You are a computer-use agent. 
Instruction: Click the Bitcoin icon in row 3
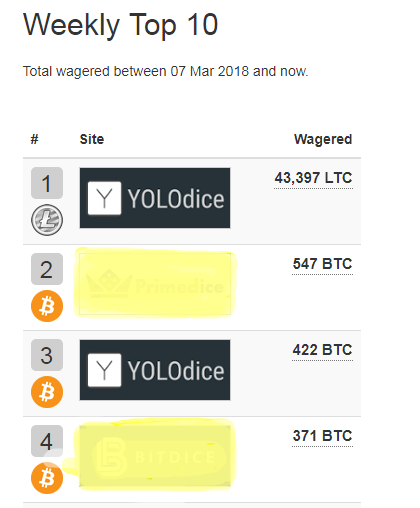coord(47,392)
